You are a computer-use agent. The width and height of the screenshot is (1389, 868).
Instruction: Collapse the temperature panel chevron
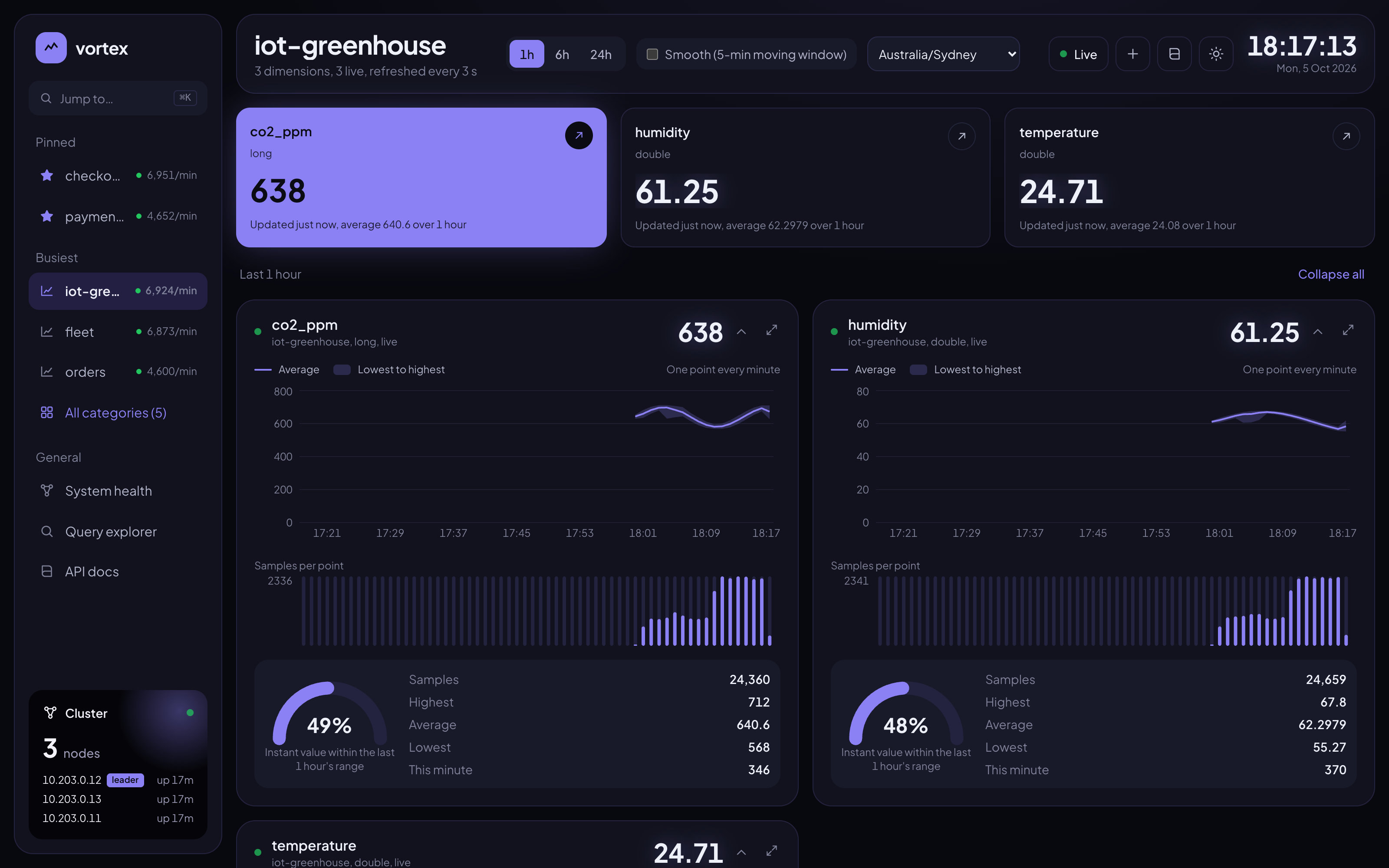click(x=741, y=852)
